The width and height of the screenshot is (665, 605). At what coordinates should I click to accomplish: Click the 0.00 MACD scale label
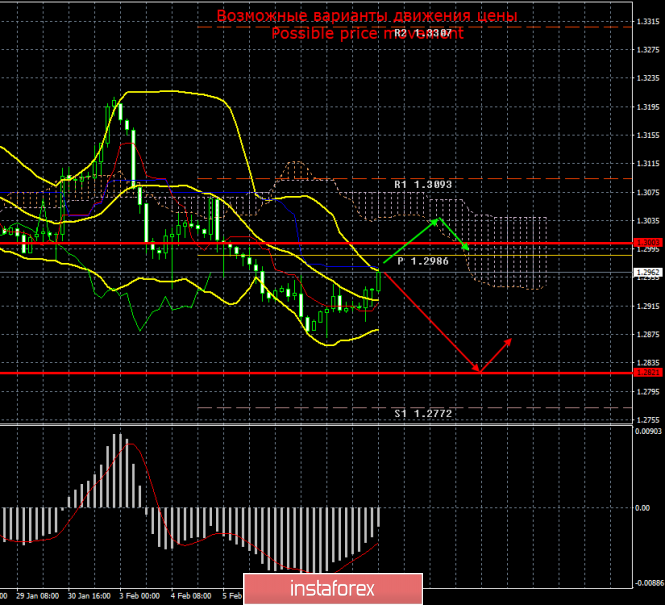pyautogui.click(x=644, y=508)
